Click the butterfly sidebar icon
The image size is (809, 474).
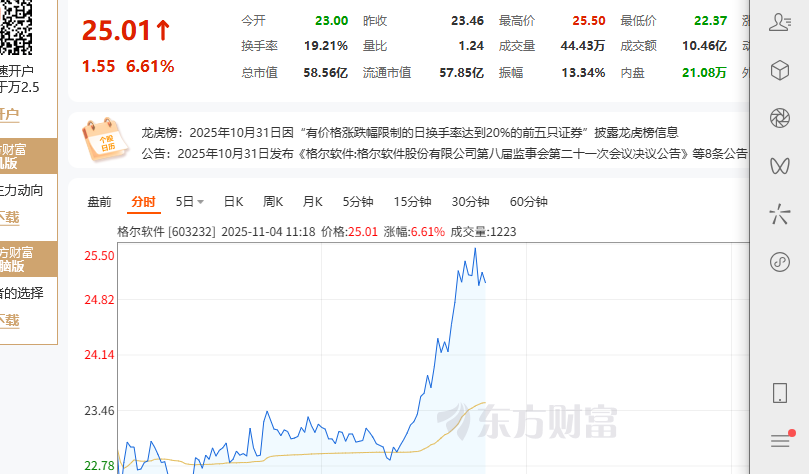[x=780, y=166]
